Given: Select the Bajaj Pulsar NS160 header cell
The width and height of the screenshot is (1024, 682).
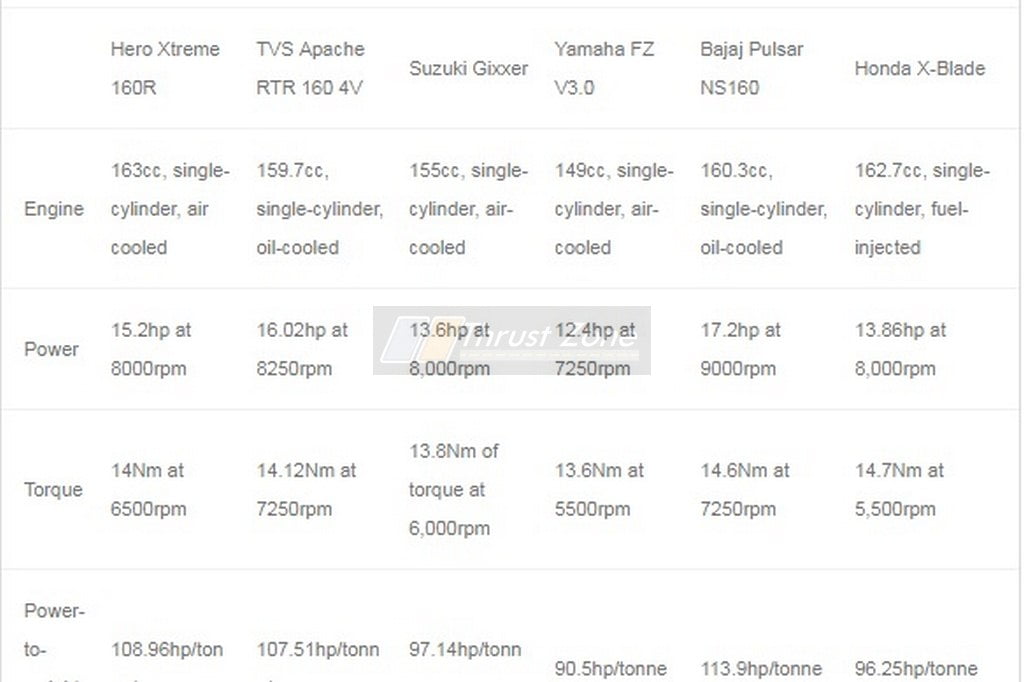Looking at the screenshot, I should (x=752, y=68).
